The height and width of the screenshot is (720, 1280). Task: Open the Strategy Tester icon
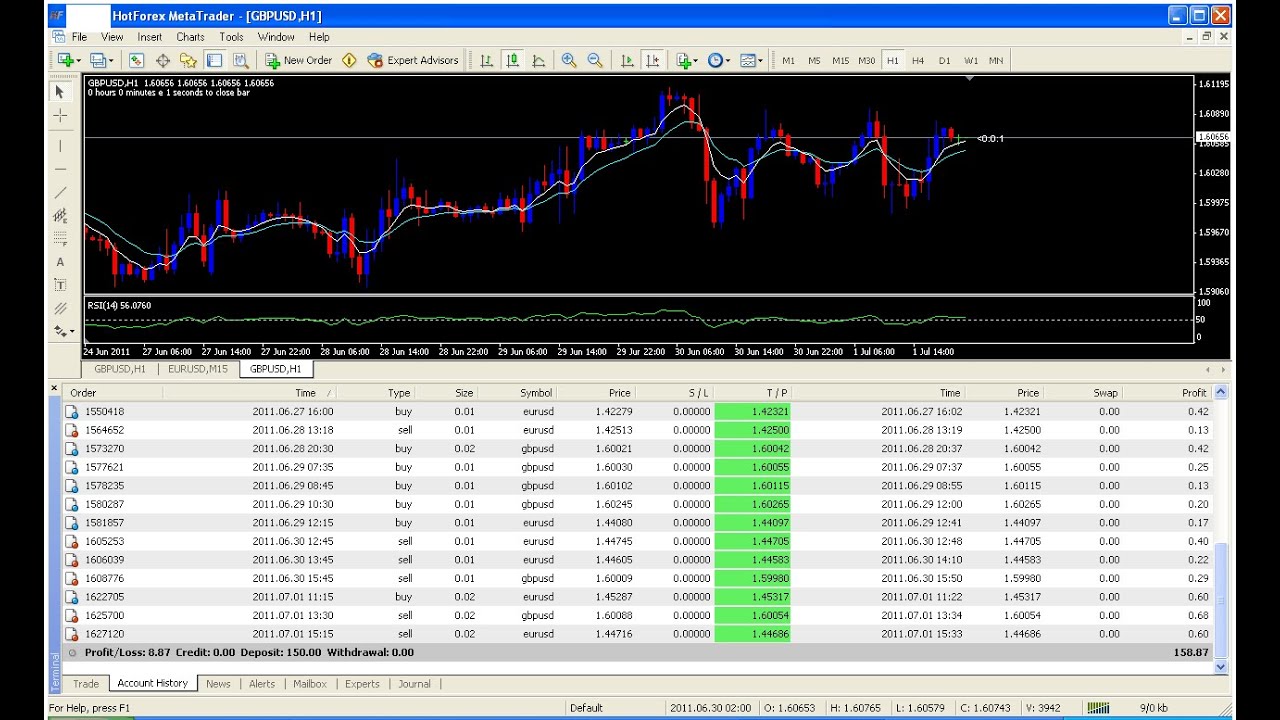[x=240, y=60]
